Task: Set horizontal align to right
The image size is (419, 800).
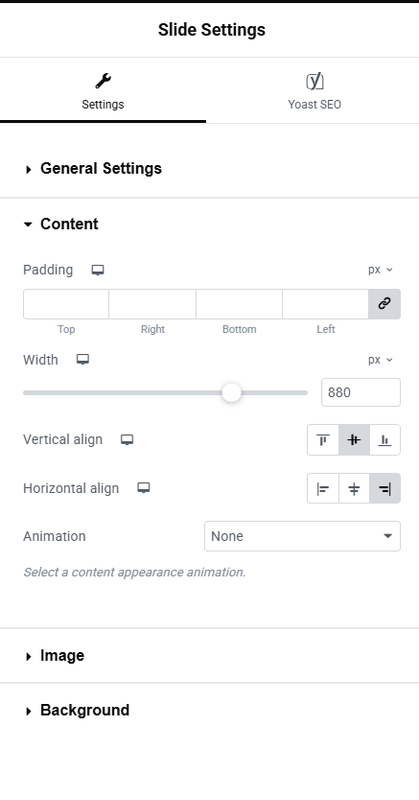Action: [385, 489]
